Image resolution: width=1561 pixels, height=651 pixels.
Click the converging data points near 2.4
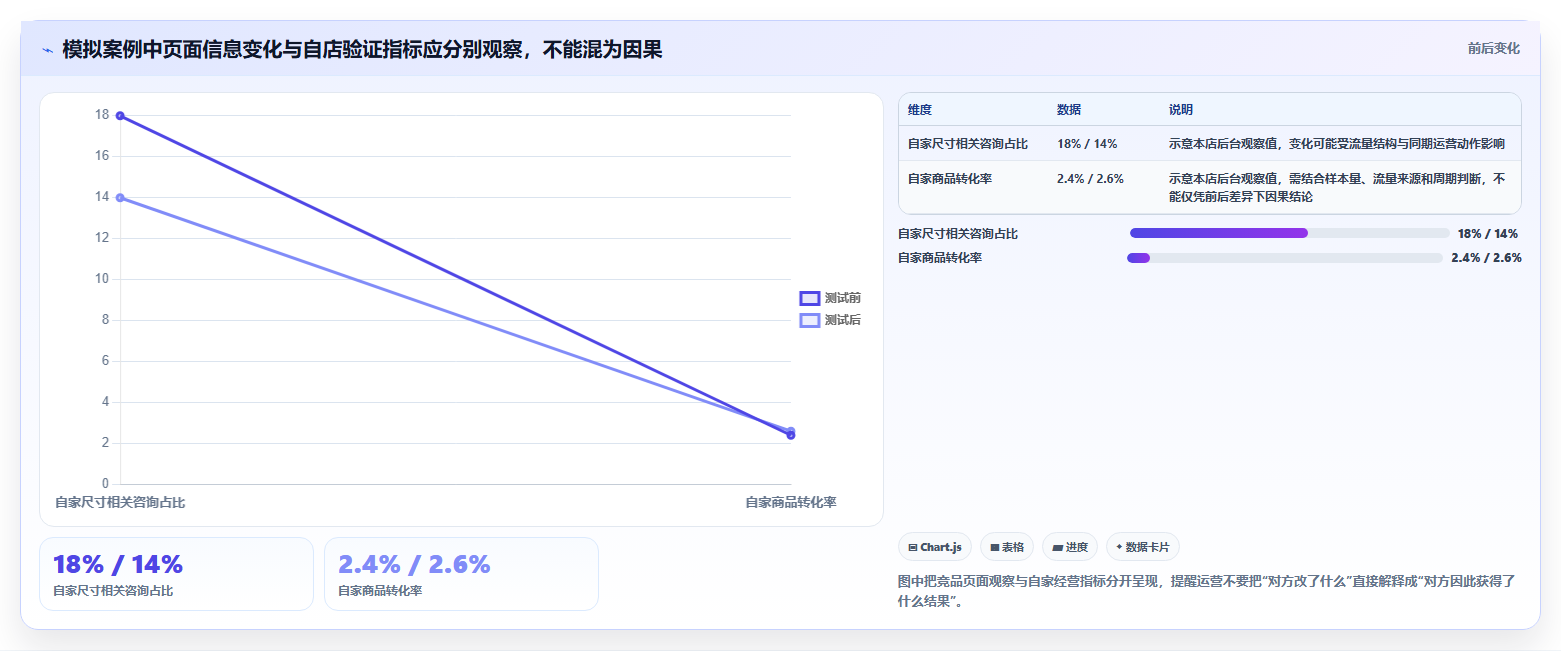pos(791,433)
